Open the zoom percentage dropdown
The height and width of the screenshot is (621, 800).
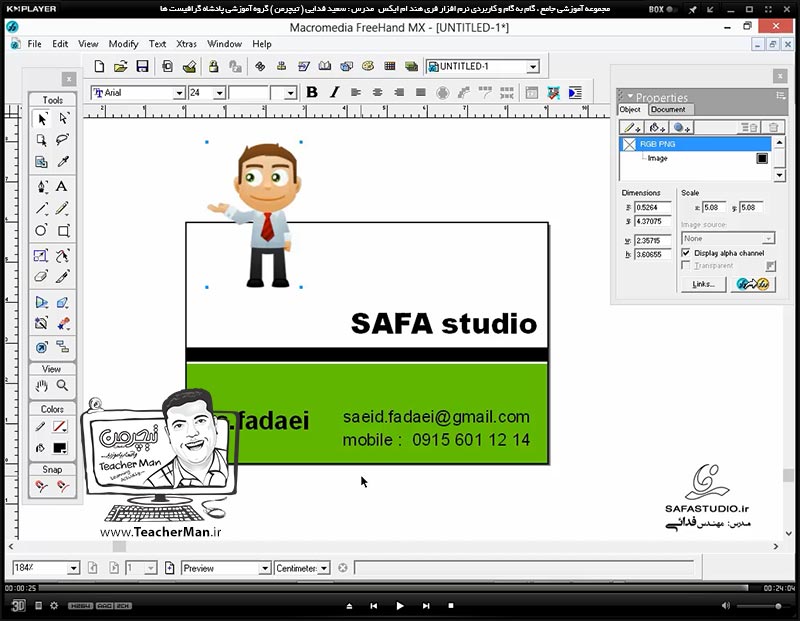[73, 568]
